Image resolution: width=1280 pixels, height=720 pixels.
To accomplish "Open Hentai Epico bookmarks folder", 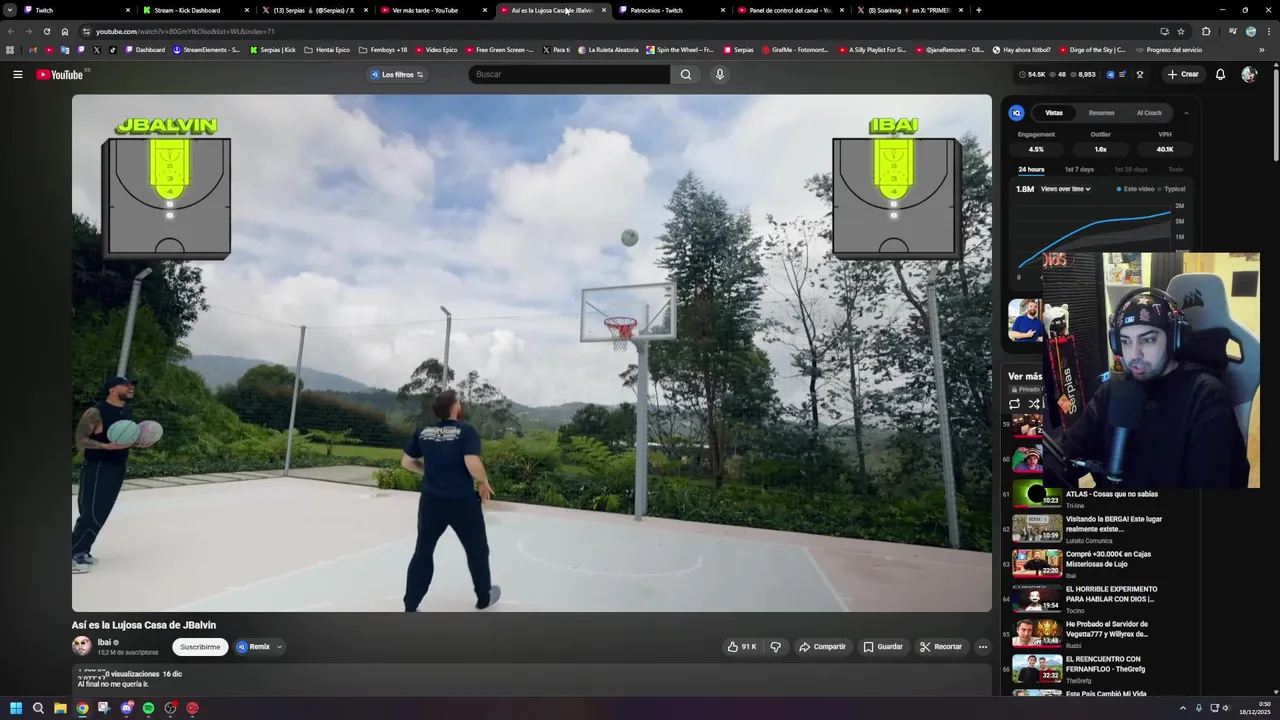I will pos(327,50).
